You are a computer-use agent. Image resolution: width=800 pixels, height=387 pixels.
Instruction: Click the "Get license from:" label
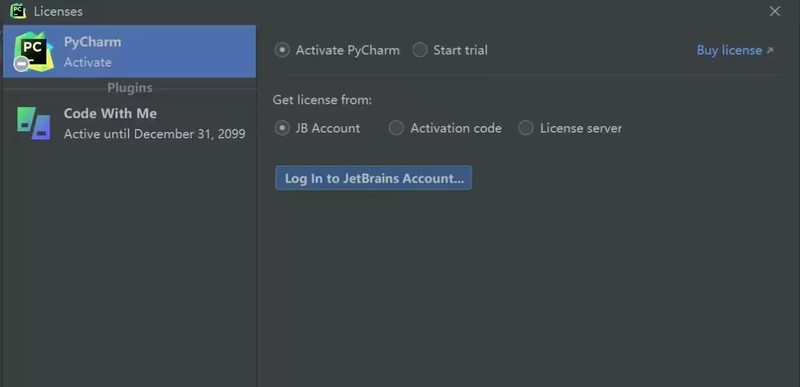coord(322,100)
